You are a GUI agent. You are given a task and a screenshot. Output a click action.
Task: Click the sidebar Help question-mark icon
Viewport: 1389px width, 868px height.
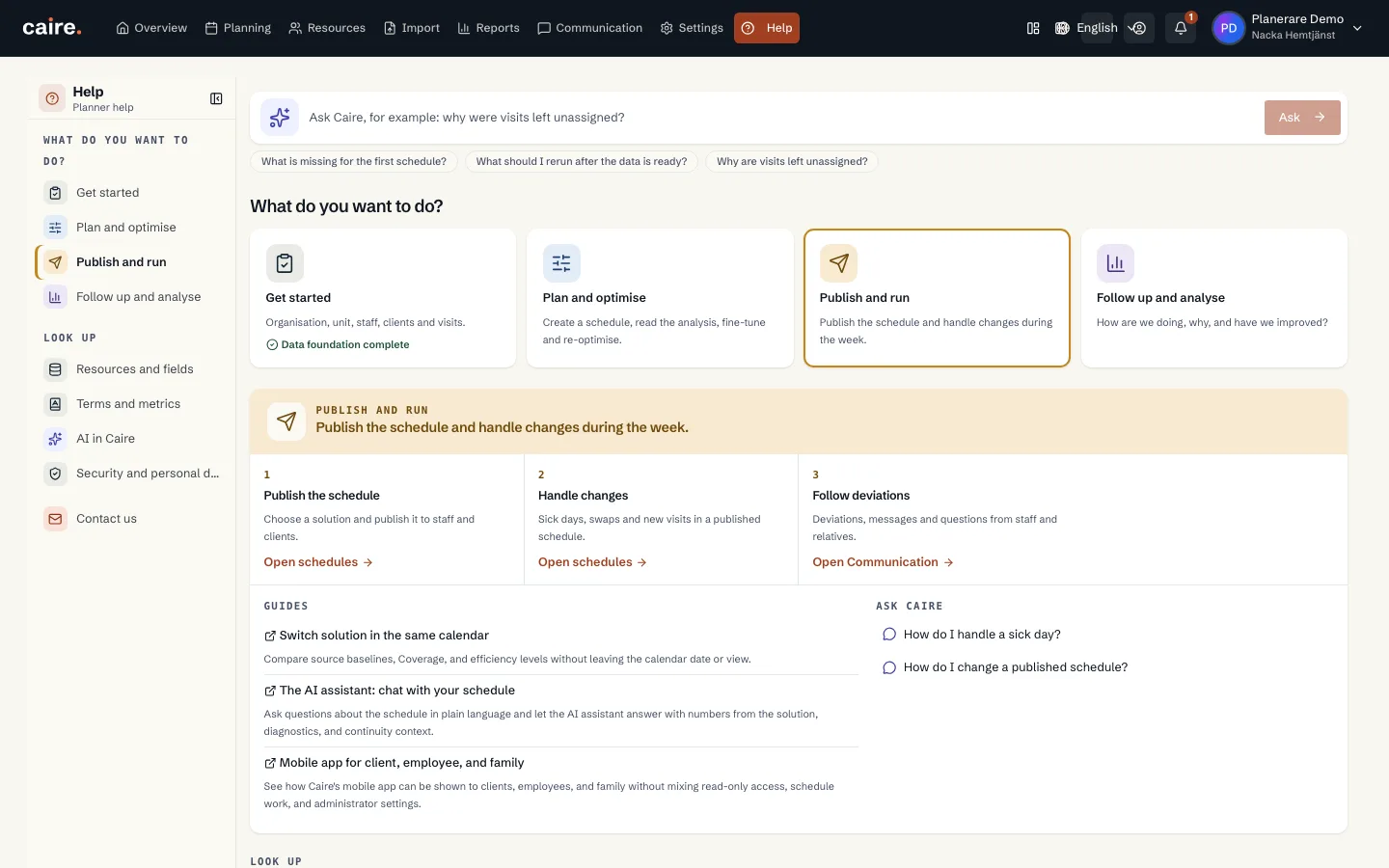click(52, 98)
